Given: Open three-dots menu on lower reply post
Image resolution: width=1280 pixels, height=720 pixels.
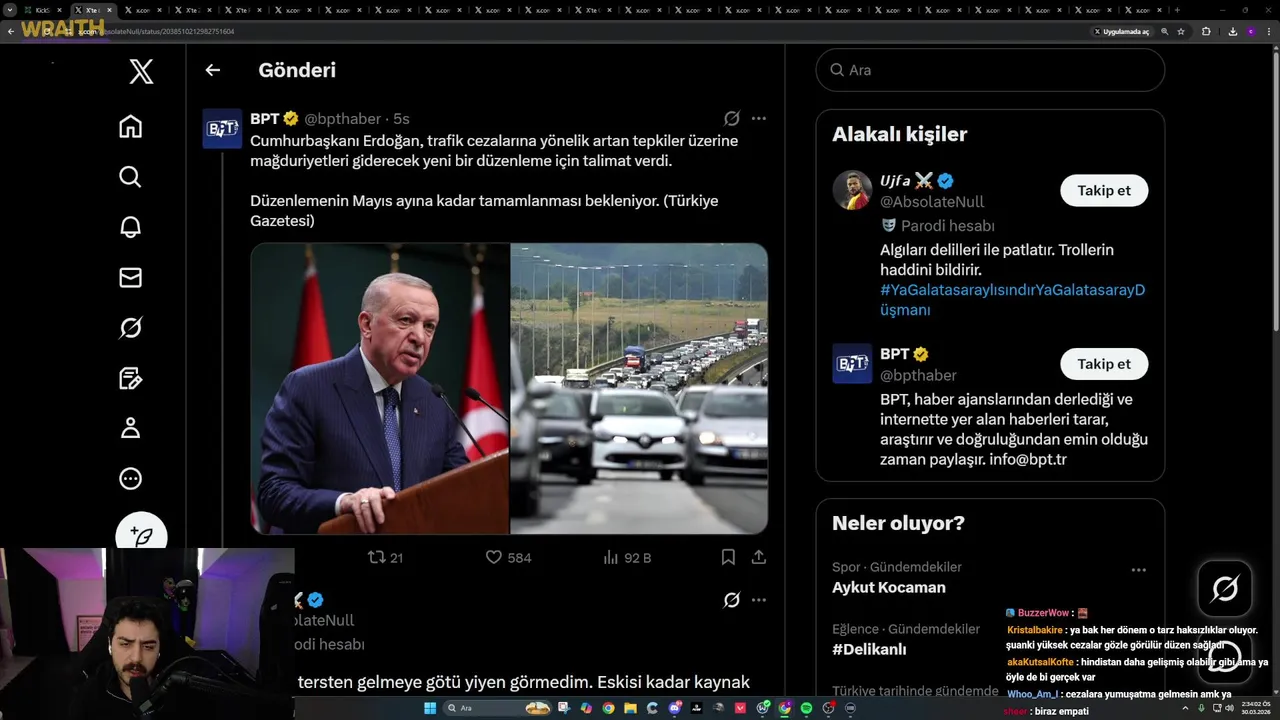Looking at the screenshot, I should [759, 600].
